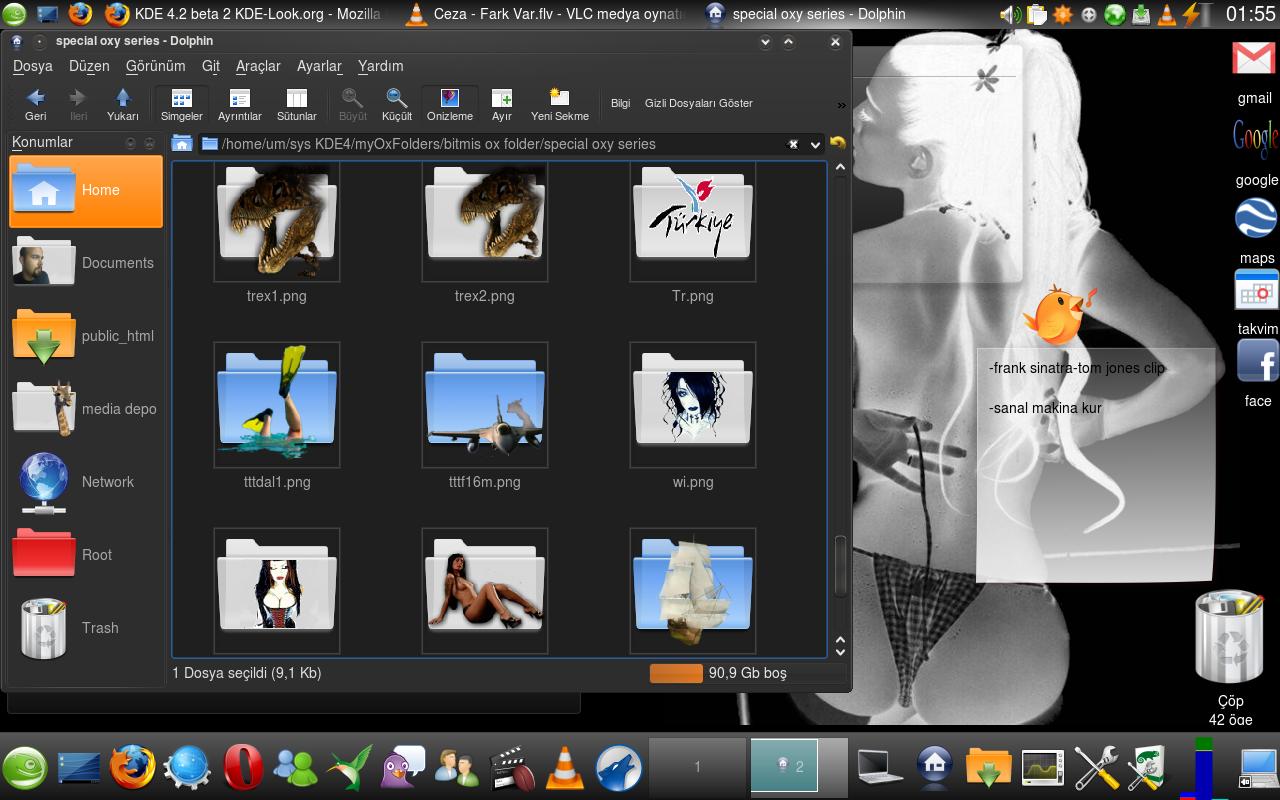Launch VLC from the bottom dock
This screenshot has height=800, width=1280.
coord(566,768)
